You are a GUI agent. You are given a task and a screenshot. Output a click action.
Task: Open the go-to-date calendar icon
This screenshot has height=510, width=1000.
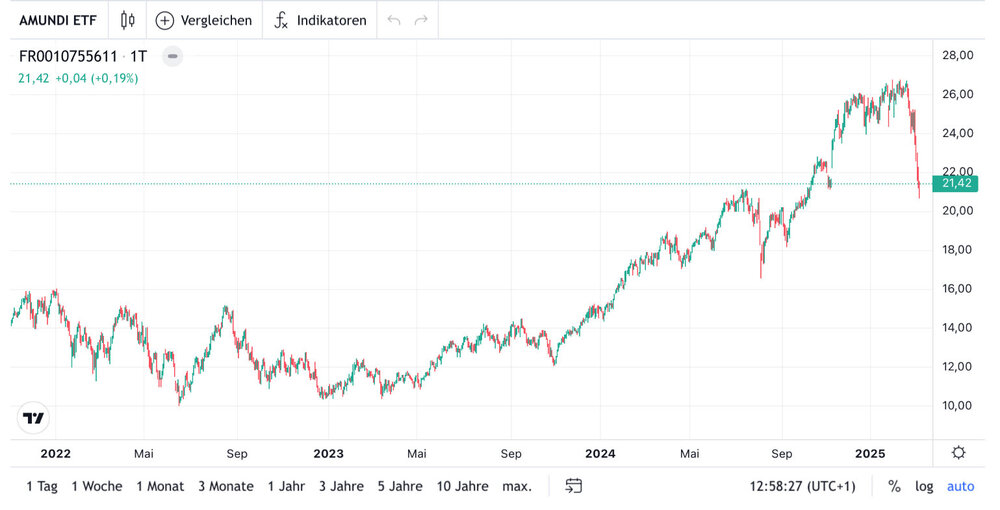click(x=574, y=486)
